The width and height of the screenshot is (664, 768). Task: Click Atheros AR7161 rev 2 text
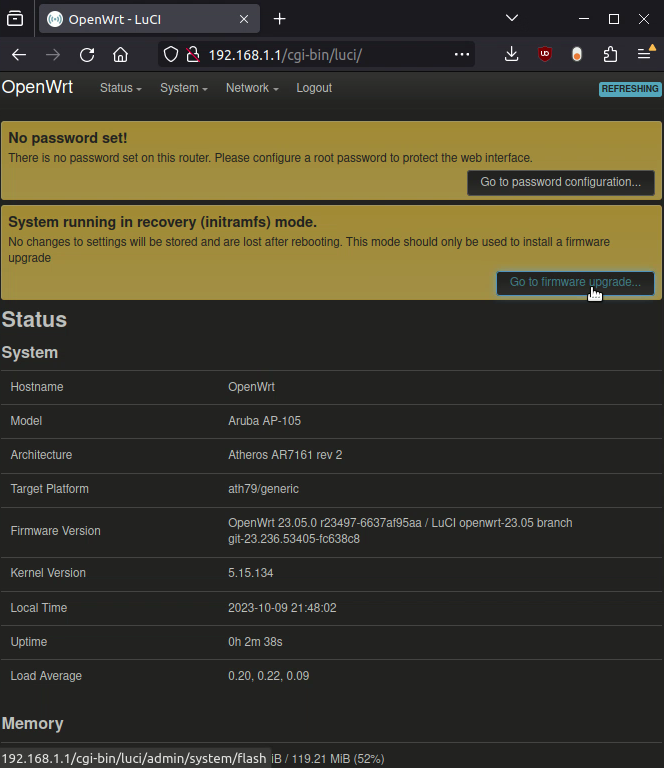tap(285, 455)
